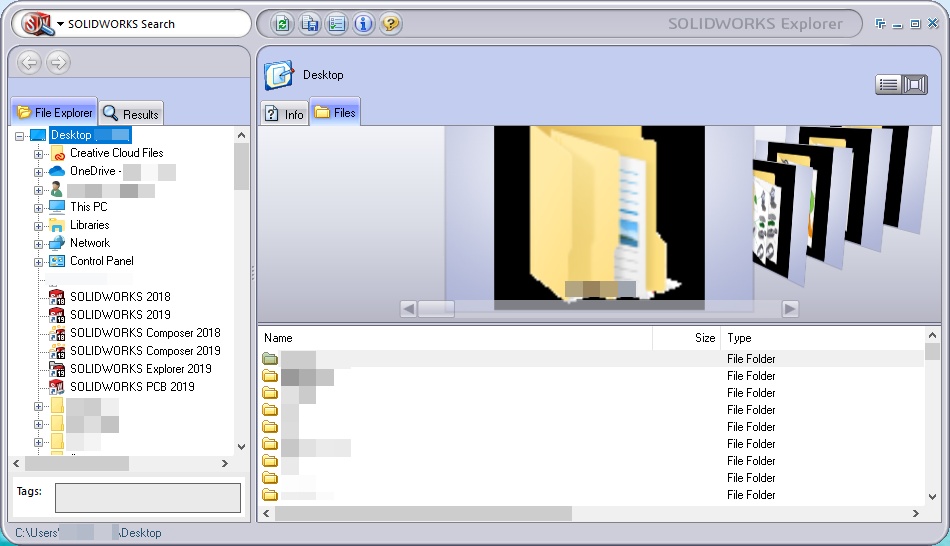Select Creative Cloud Files in tree
Image resolution: width=950 pixels, height=546 pixels.
point(116,153)
